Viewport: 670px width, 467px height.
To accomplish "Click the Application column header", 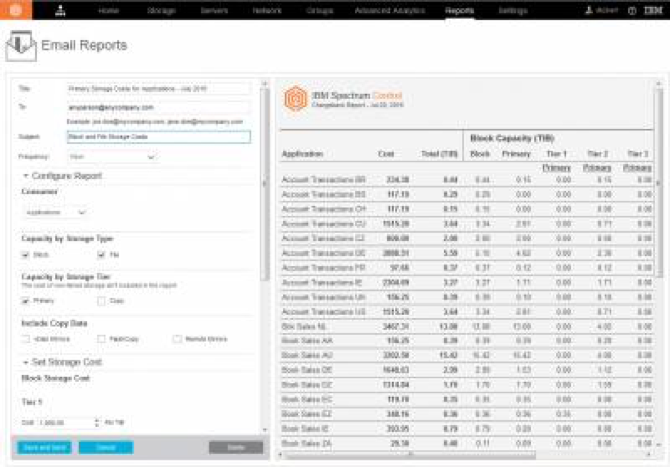I will [x=302, y=154].
